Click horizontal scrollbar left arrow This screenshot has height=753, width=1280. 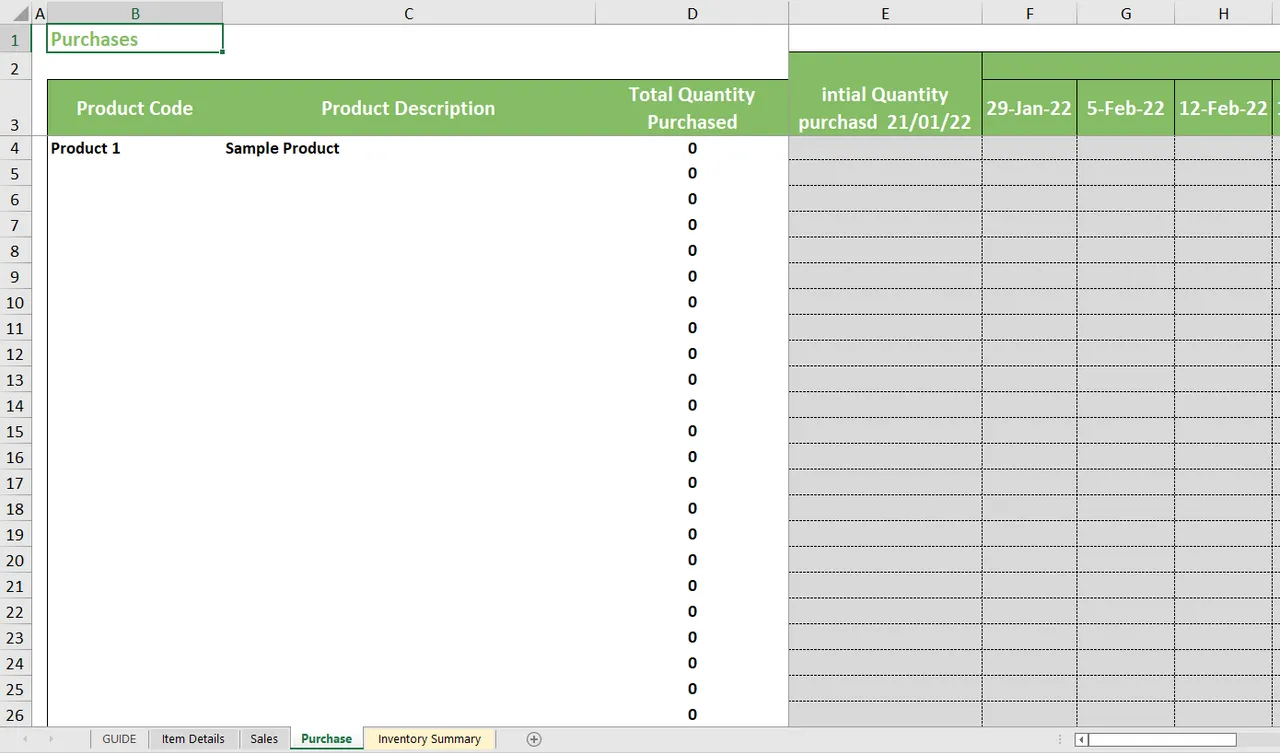coord(1081,740)
